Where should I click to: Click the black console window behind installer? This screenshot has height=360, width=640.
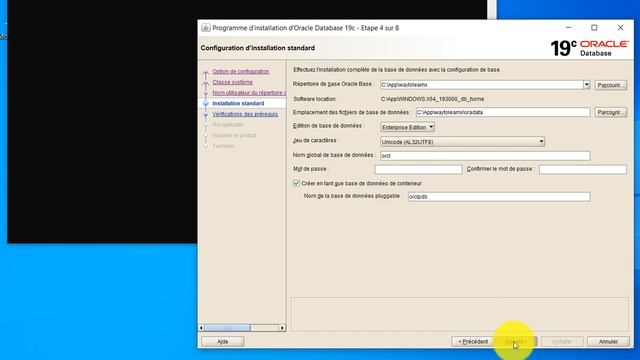click(x=102, y=122)
